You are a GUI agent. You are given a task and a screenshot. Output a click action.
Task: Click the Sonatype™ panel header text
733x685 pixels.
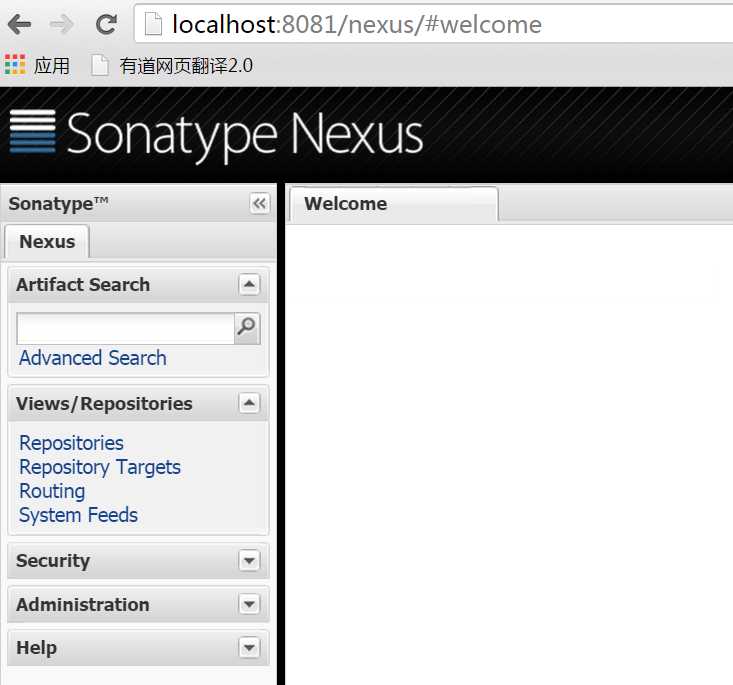tap(58, 204)
